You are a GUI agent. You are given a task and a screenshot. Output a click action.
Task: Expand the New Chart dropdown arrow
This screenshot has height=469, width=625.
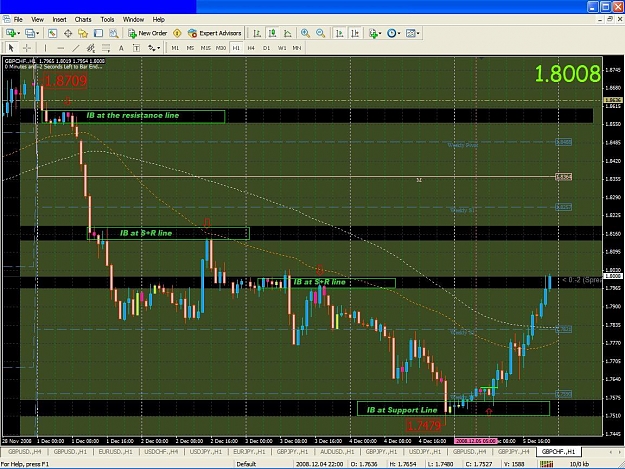coord(18,33)
